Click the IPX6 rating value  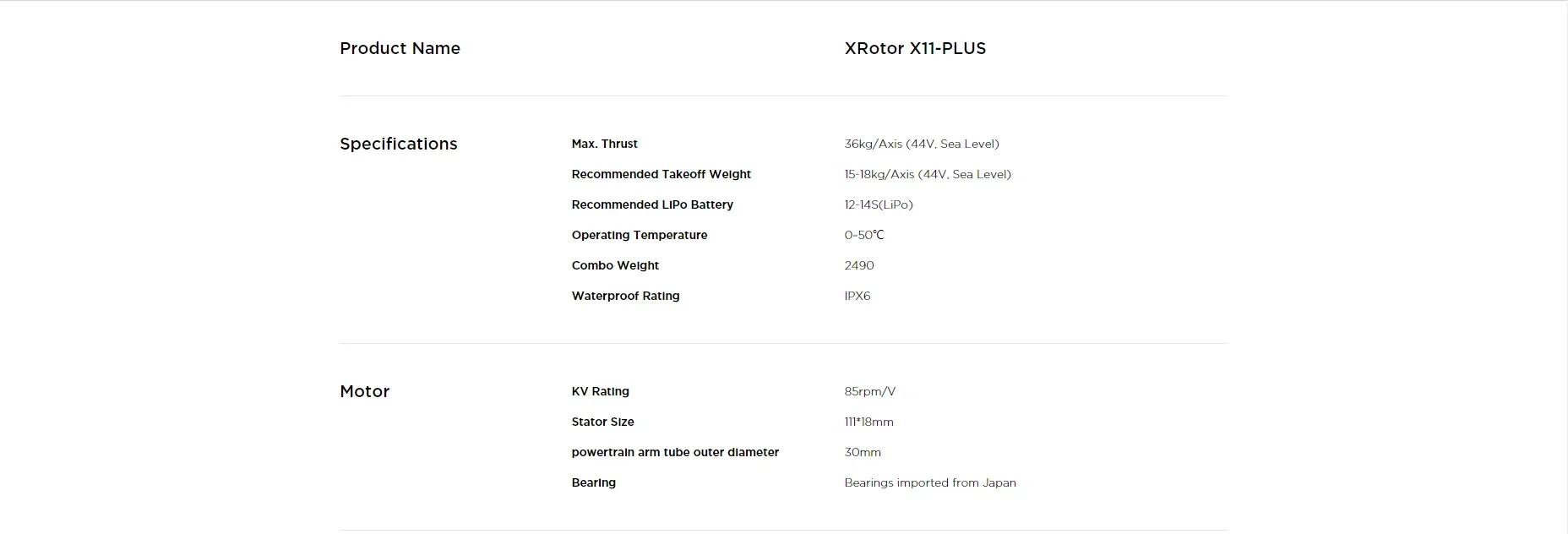(857, 296)
